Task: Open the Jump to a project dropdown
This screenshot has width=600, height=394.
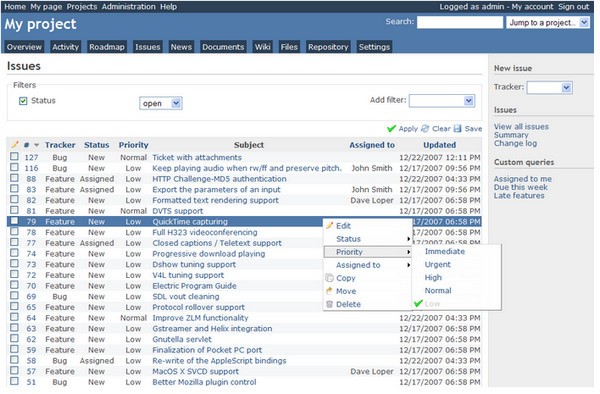Action: [548, 23]
